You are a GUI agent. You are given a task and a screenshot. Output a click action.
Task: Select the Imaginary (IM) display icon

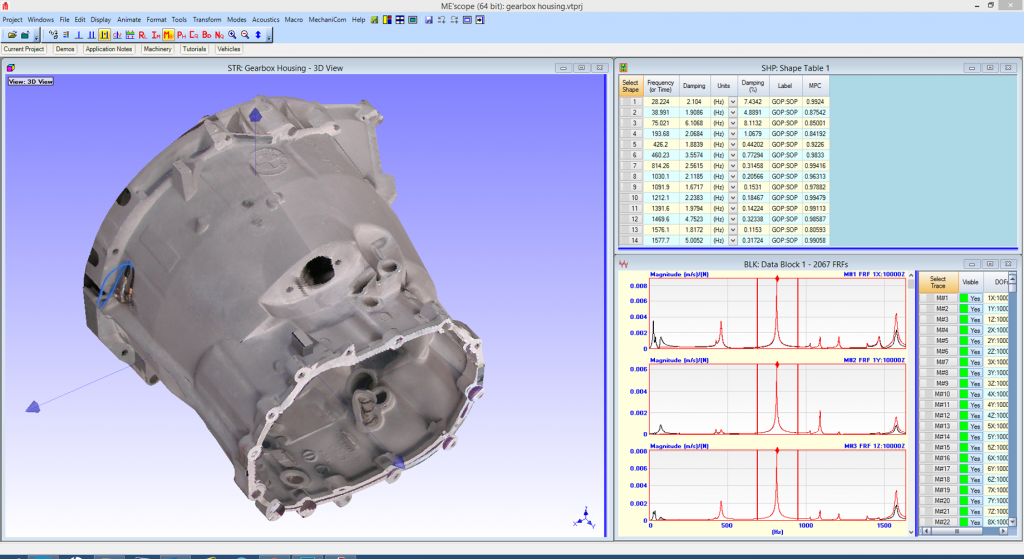[x=156, y=34]
